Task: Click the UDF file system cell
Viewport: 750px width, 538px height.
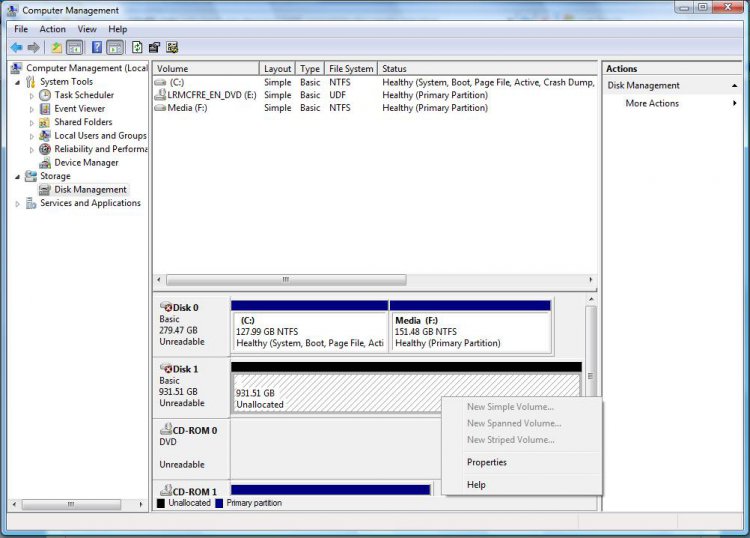Action: (x=337, y=95)
